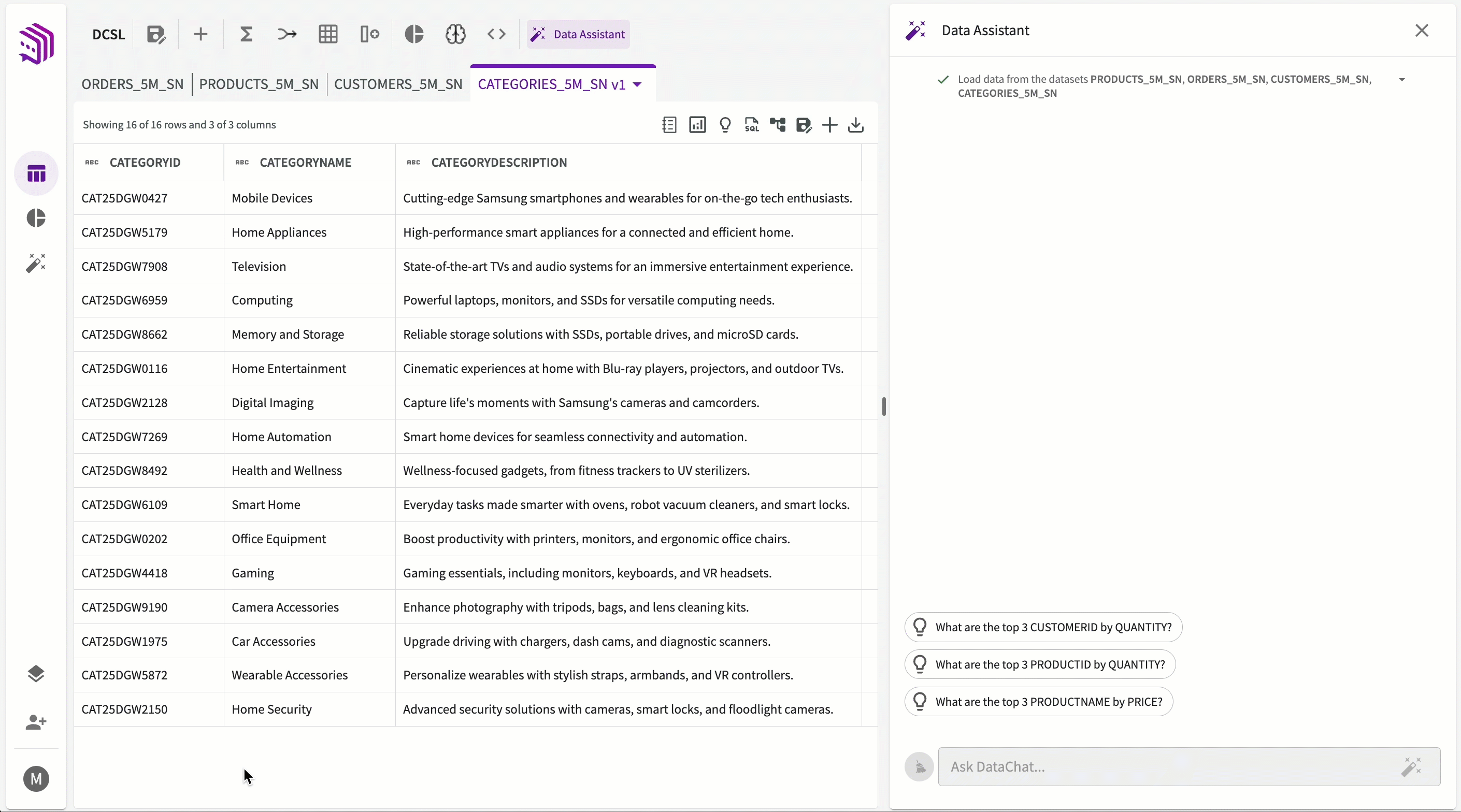
Task: Click the Data Assistant toolbar button
Action: [578, 34]
